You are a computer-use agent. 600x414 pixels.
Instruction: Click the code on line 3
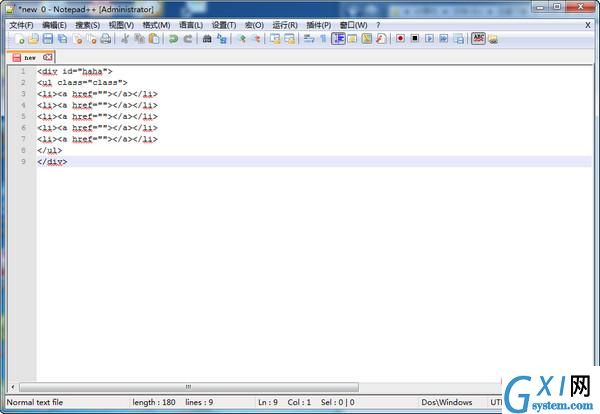(97, 94)
